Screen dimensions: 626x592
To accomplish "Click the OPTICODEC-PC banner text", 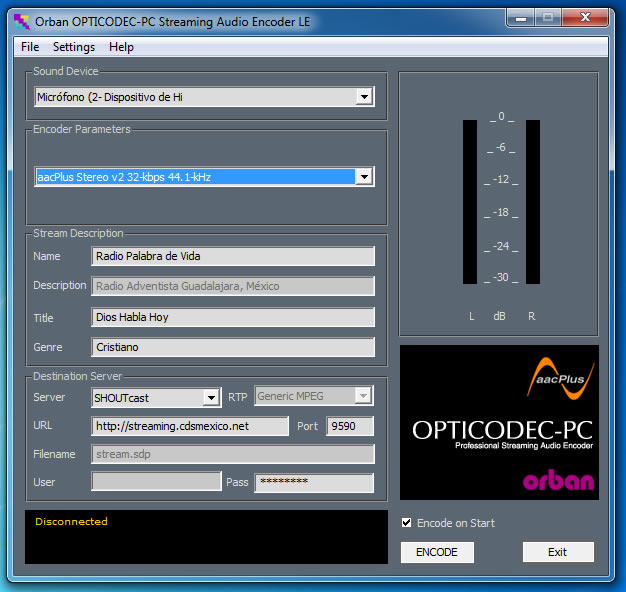I will pyautogui.click(x=502, y=430).
